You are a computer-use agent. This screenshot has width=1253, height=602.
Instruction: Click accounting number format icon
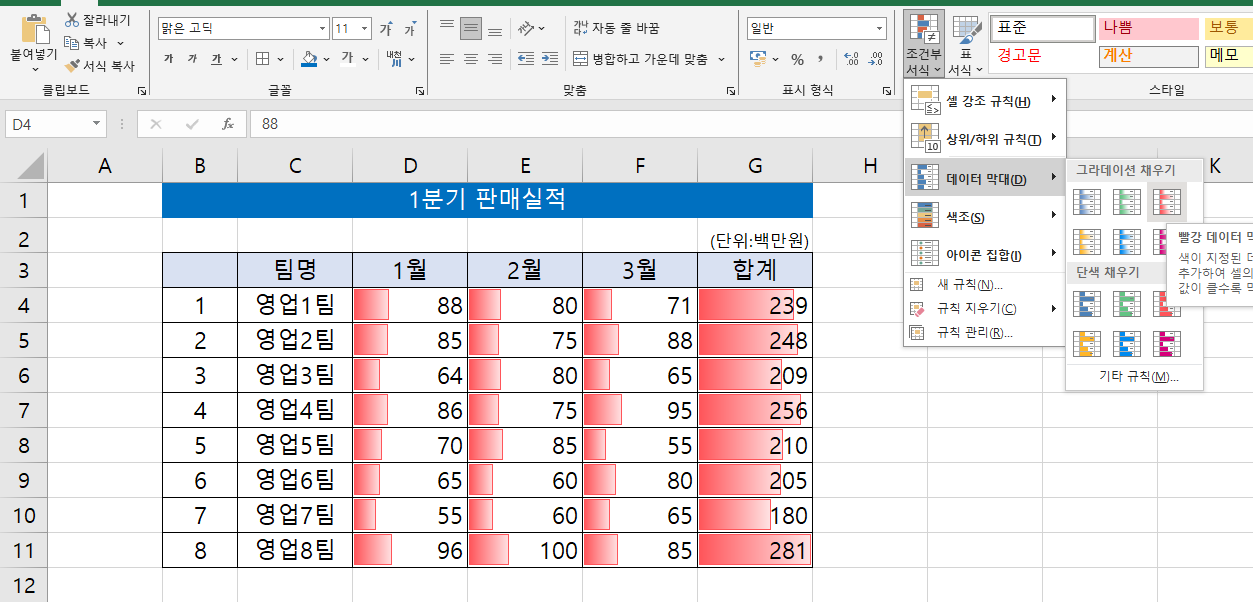(758, 59)
